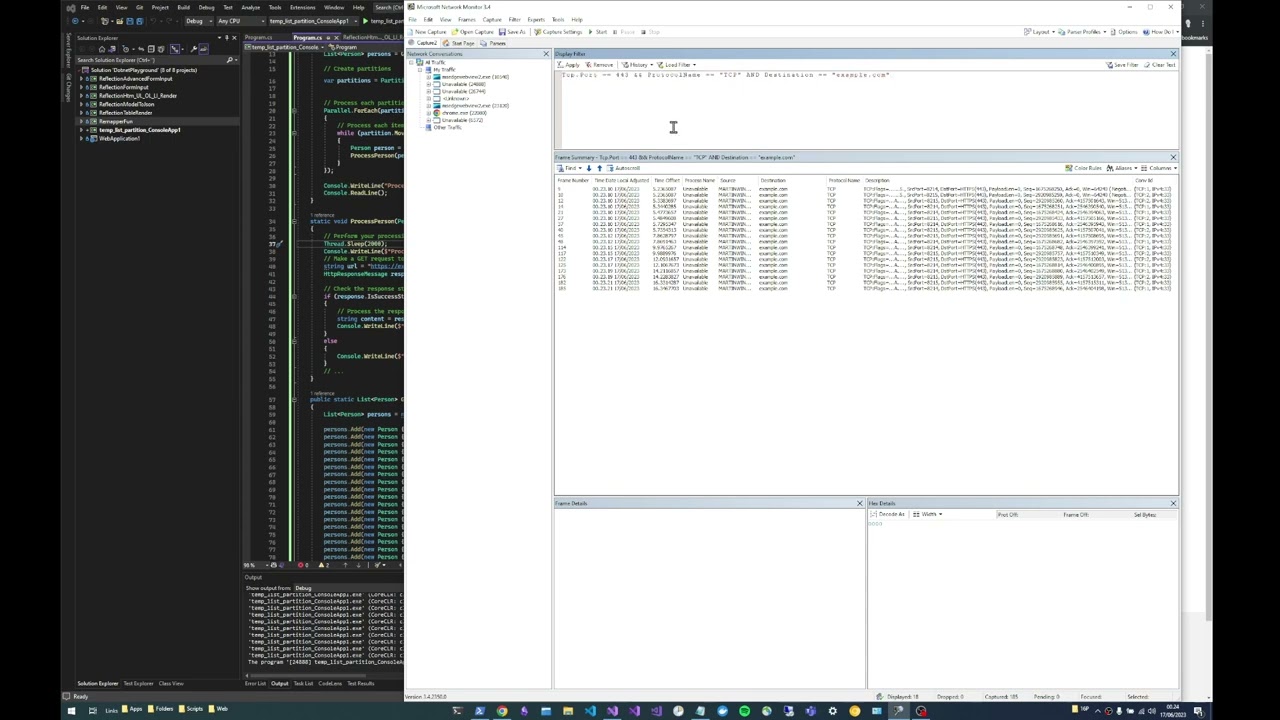The image size is (1280, 720).
Task: Collapse all in Solution Explorer toolbar
Action: point(151,49)
